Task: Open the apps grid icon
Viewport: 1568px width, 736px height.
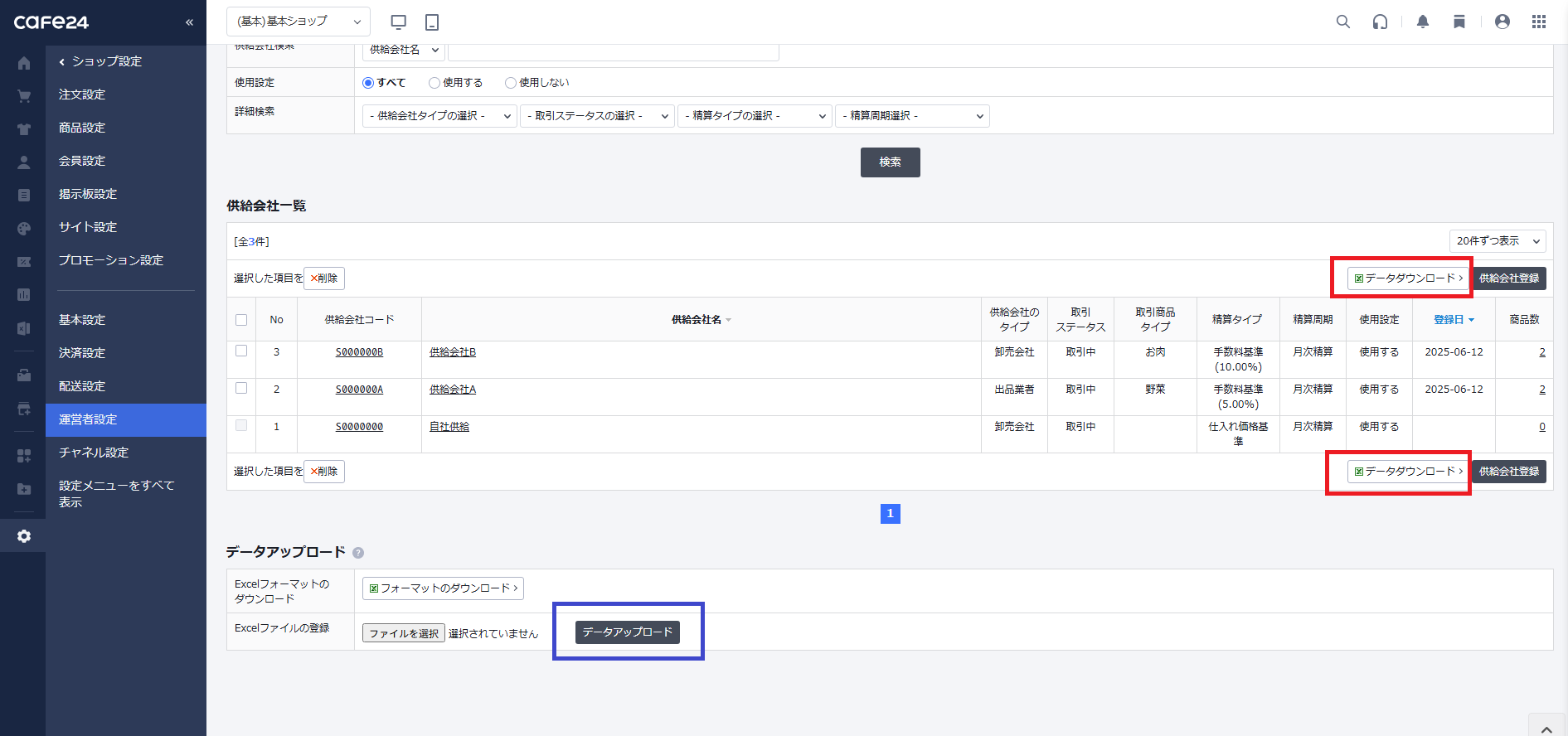Action: pyautogui.click(x=1539, y=22)
